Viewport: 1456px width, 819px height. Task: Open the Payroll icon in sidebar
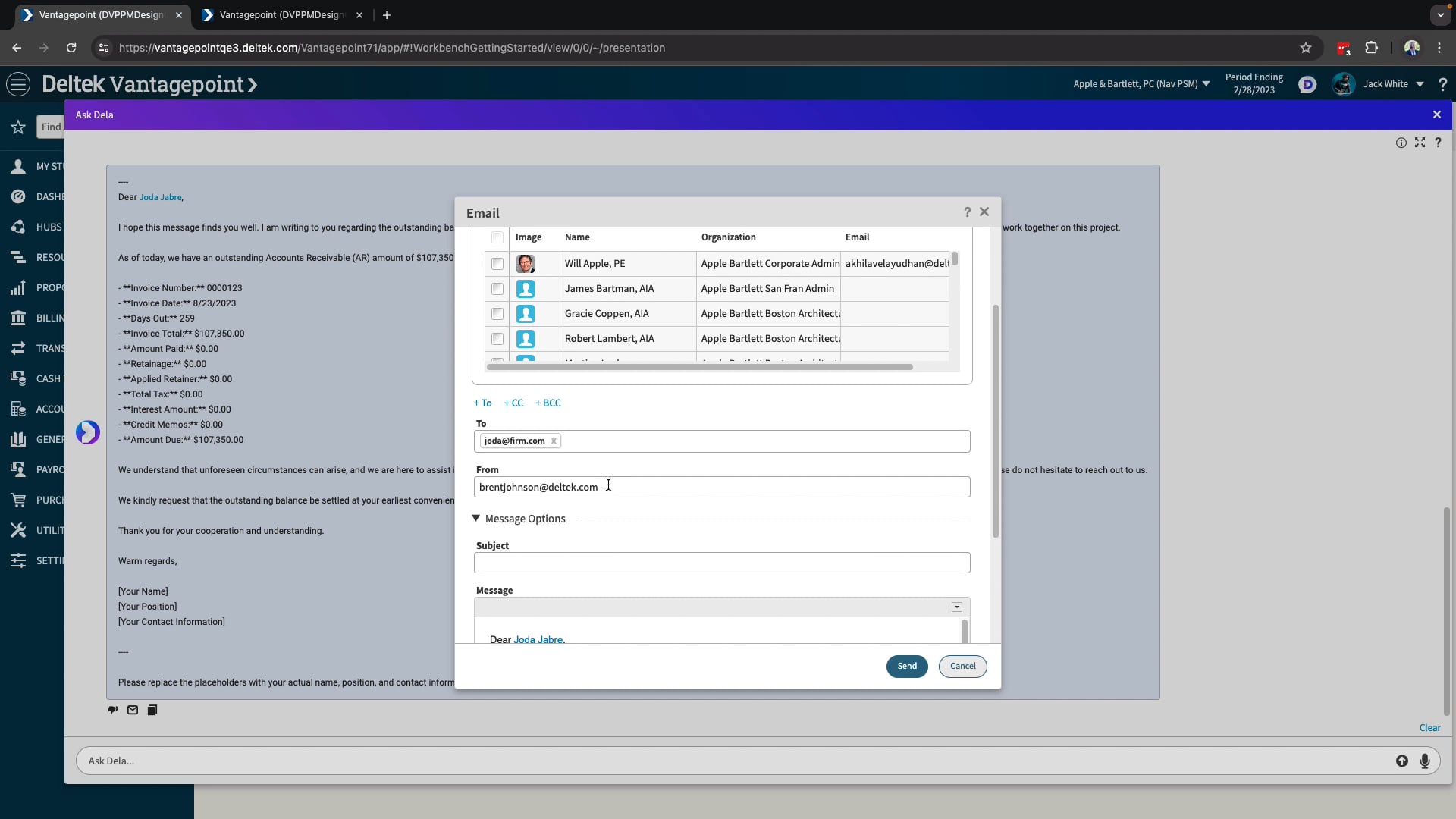(x=18, y=469)
